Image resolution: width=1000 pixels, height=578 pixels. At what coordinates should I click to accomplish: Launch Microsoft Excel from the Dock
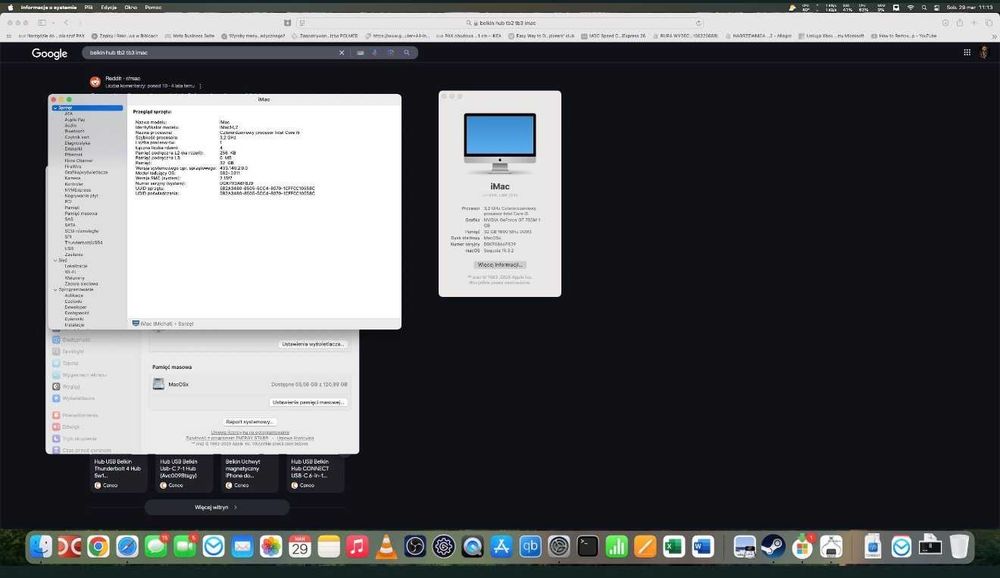coord(673,547)
